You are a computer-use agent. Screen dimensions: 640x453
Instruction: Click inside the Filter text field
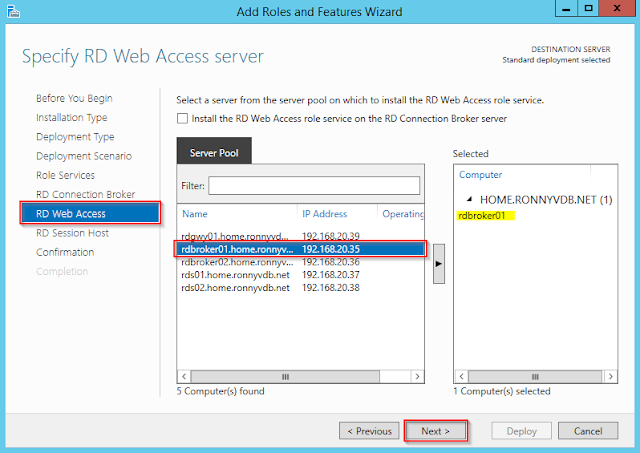[x=314, y=186]
